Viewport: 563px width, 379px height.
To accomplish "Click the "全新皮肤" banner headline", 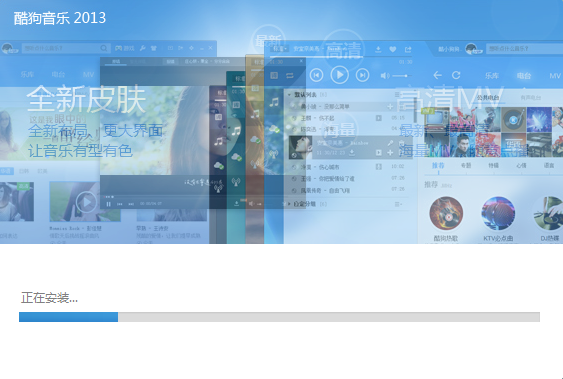I will (x=86, y=99).
